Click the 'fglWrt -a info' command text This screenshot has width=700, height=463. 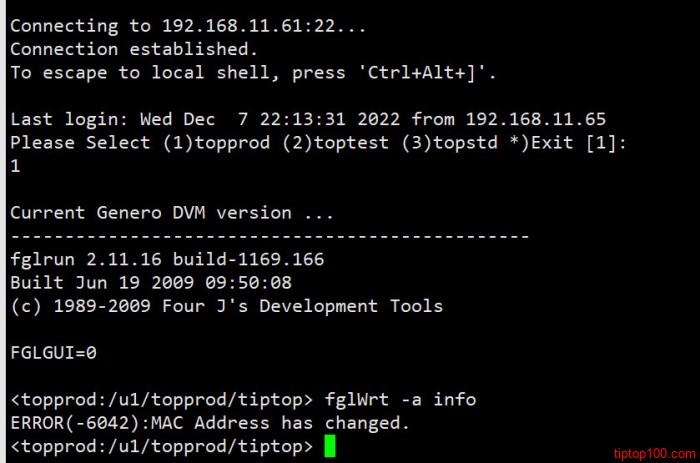pos(400,399)
